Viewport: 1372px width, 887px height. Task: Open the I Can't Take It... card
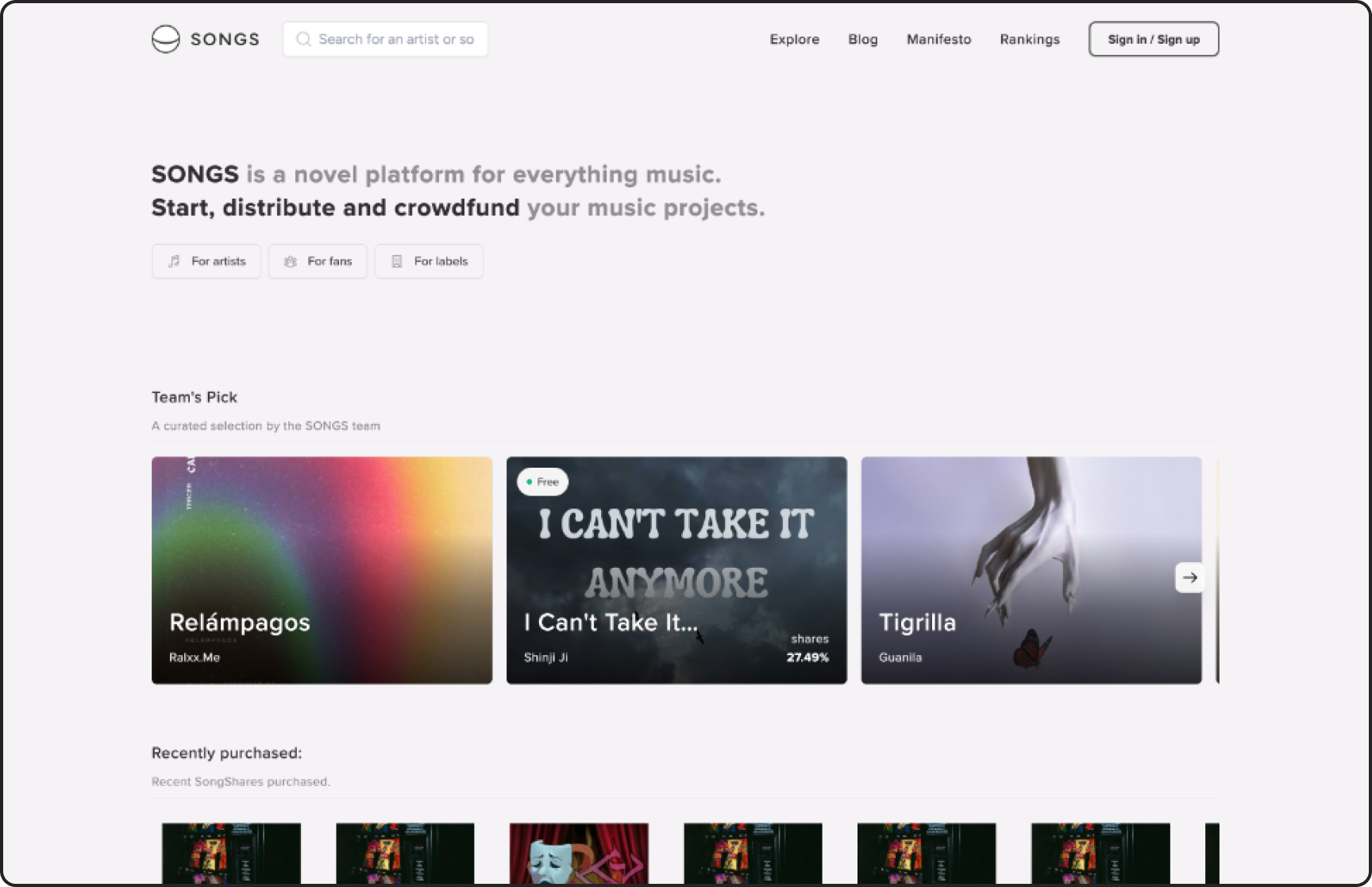[x=676, y=570]
